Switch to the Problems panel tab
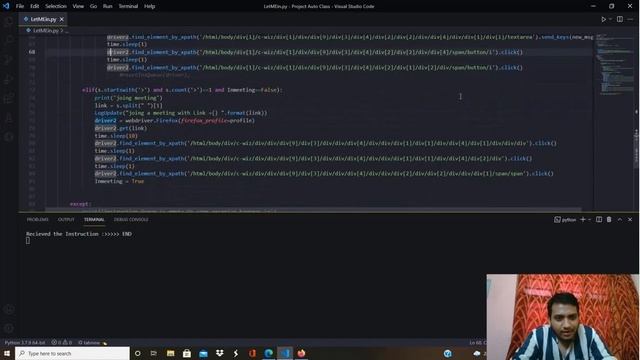This screenshot has width=640, height=360. click(38, 220)
